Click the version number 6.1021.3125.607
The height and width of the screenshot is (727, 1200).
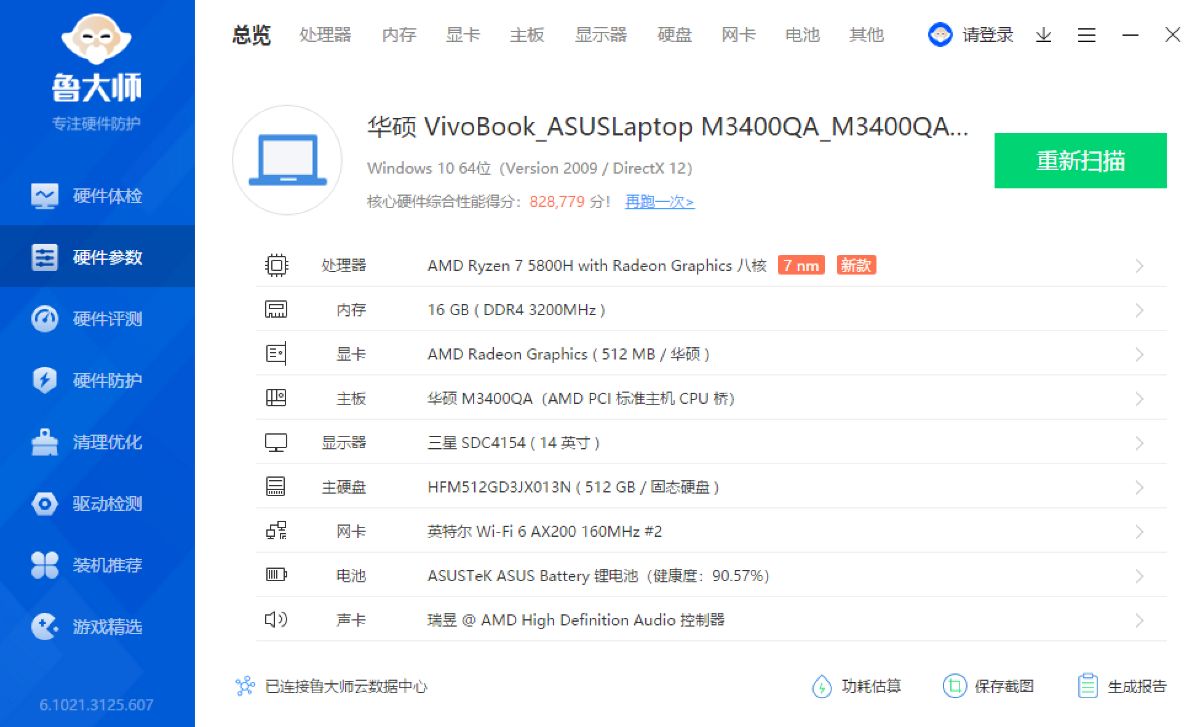tap(97, 705)
